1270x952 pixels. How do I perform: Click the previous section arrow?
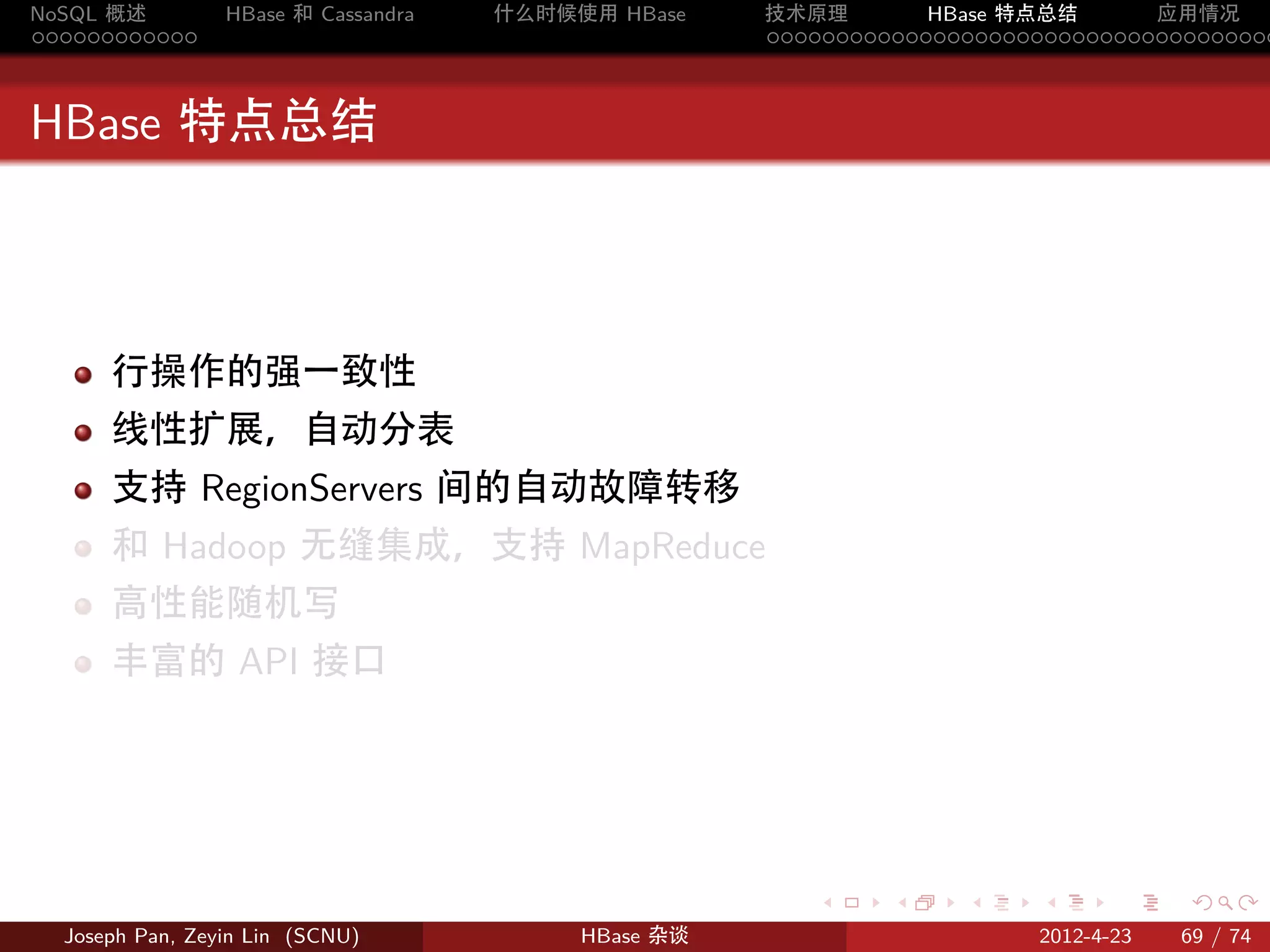[x=1052, y=902]
